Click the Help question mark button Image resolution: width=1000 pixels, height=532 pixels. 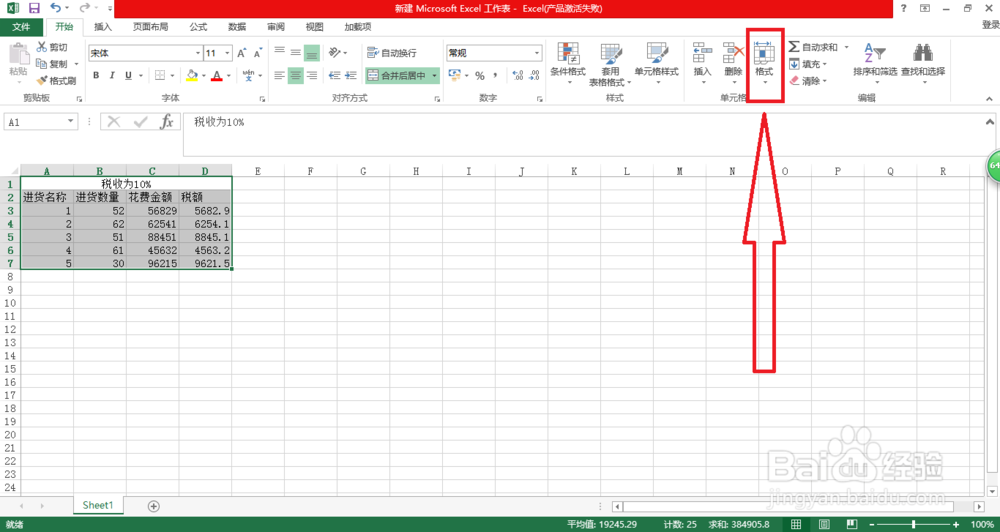(x=903, y=8)
